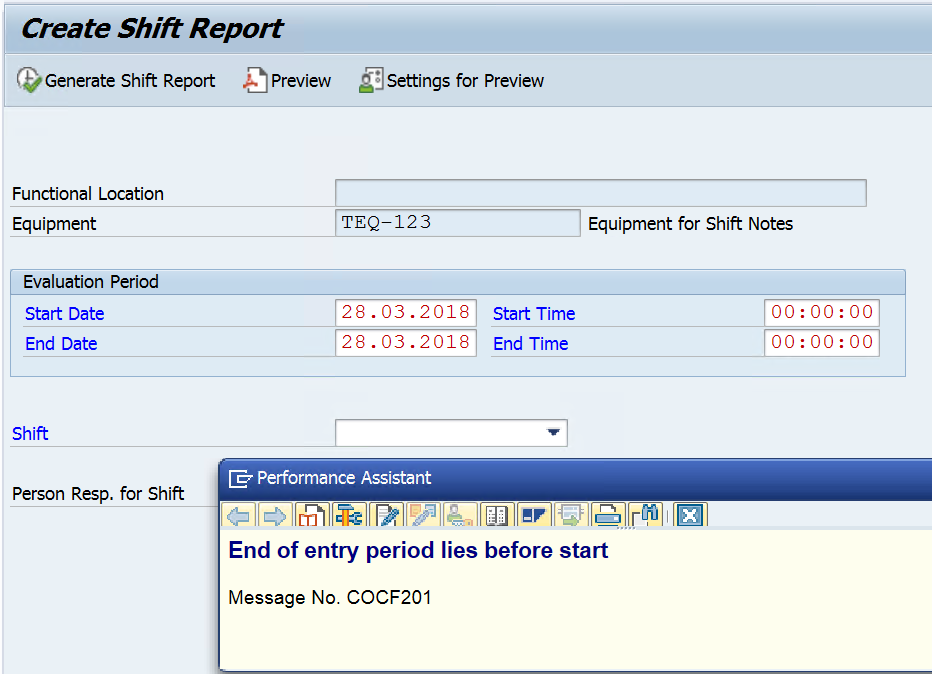
Task: Click into the End Date field
Action: tap(406, 342)
